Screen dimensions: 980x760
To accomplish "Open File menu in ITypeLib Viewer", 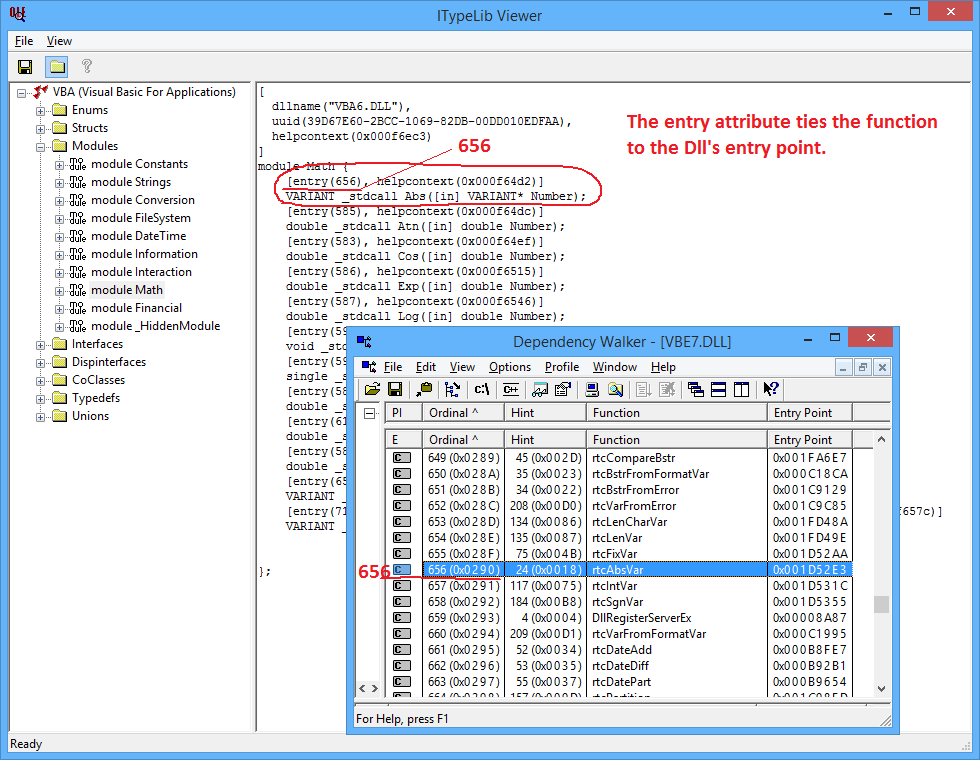I will pyautogui.click(x=24, y=41).
